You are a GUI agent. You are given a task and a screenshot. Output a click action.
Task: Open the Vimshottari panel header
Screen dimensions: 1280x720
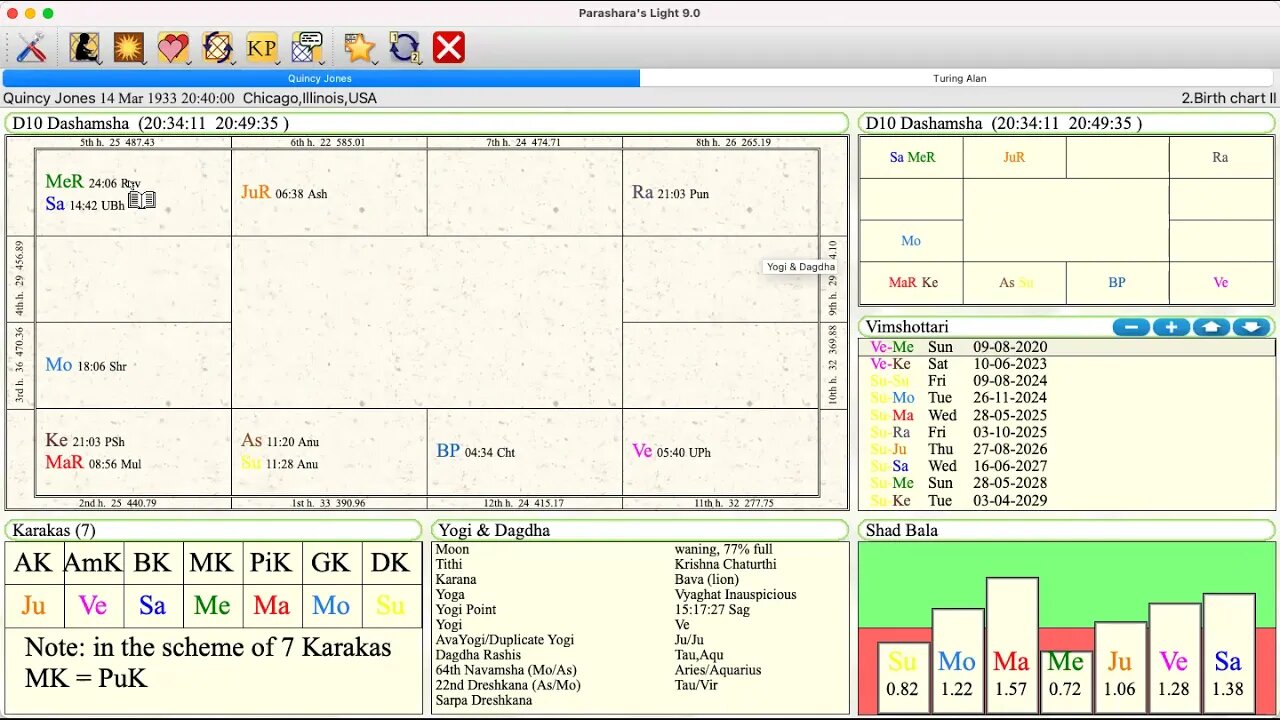pos(984,327)
